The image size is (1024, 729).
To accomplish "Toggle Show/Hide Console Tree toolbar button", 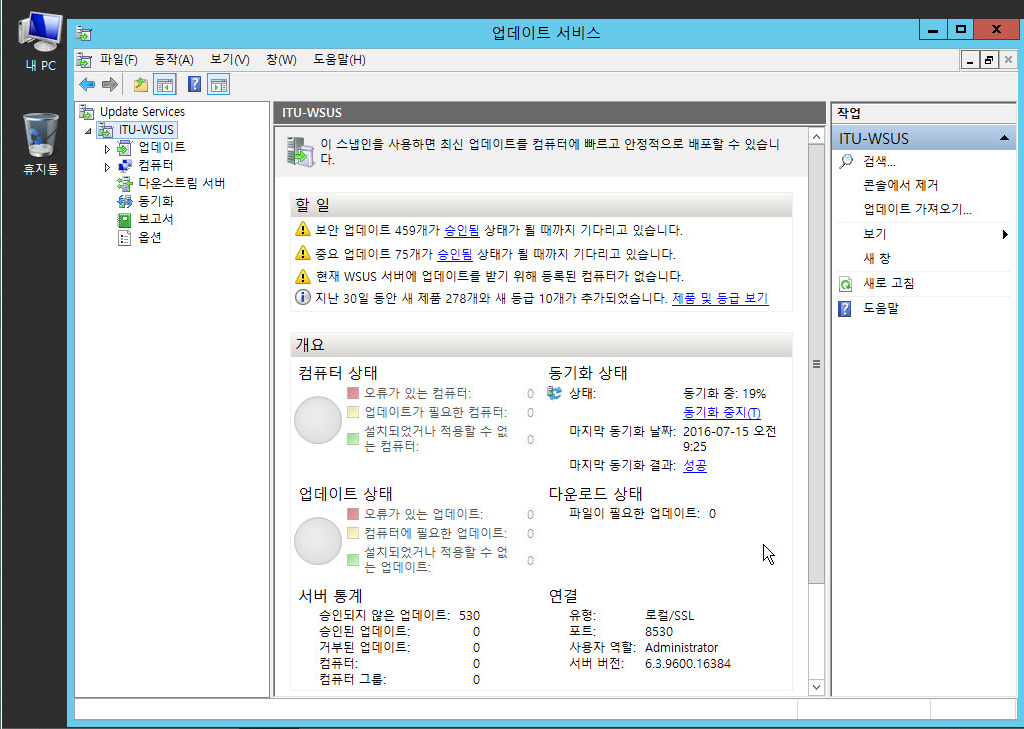I will coord(165,85).
